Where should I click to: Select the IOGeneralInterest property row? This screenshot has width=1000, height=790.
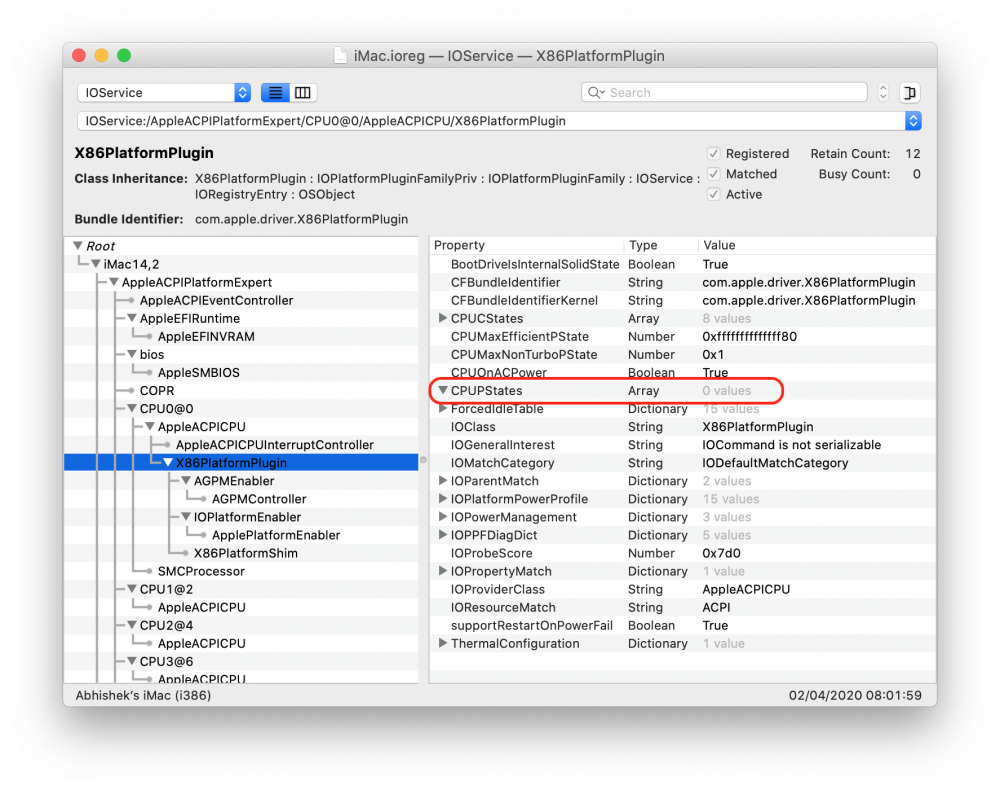point(682,444)
